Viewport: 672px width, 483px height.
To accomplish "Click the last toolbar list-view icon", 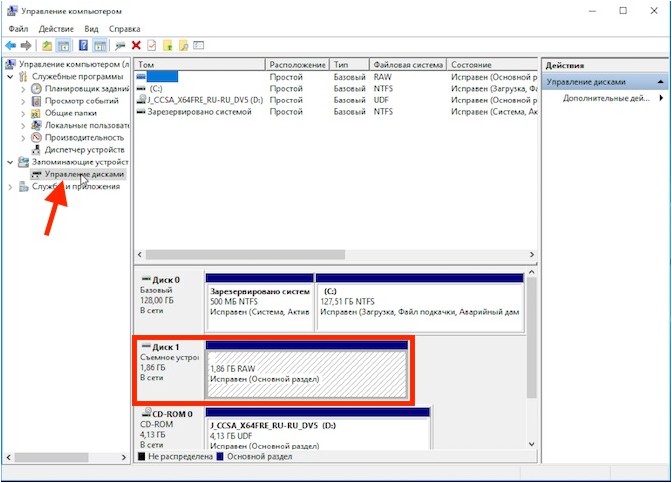I will point(198,45).
